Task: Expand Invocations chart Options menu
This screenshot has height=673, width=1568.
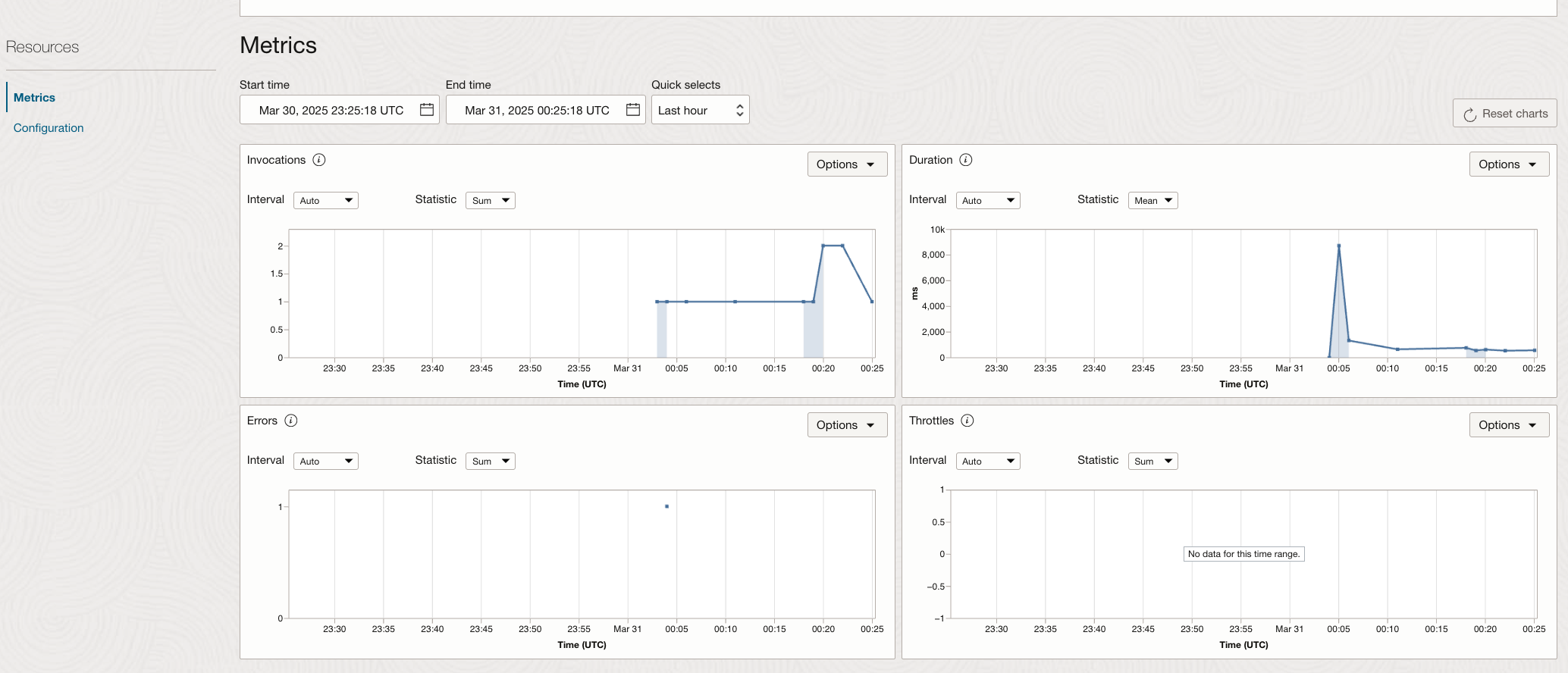Action: pyautogui.click(x=846, y=164)
